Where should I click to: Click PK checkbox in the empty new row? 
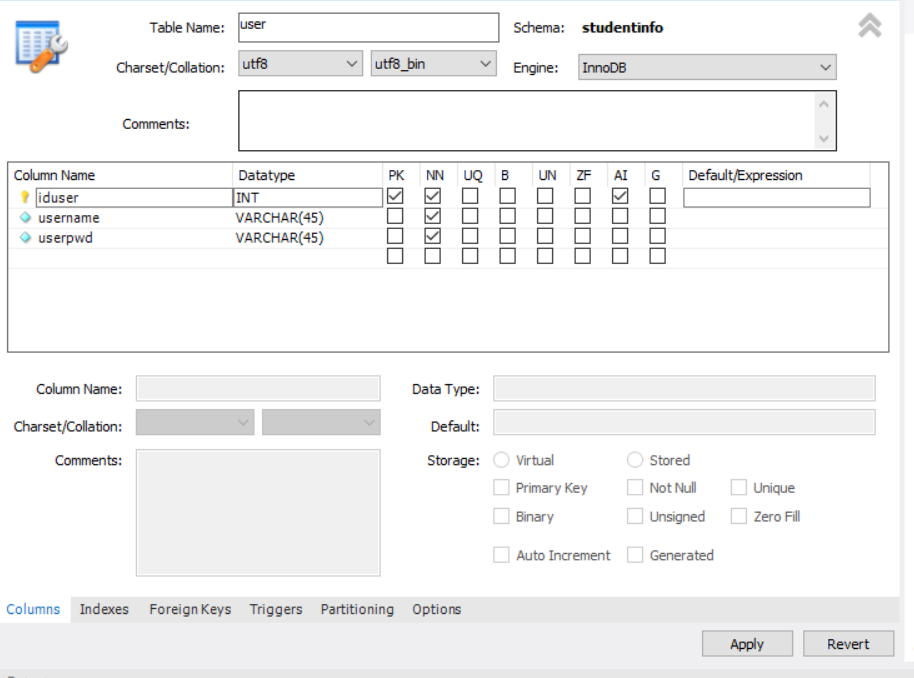pos(395,256)
